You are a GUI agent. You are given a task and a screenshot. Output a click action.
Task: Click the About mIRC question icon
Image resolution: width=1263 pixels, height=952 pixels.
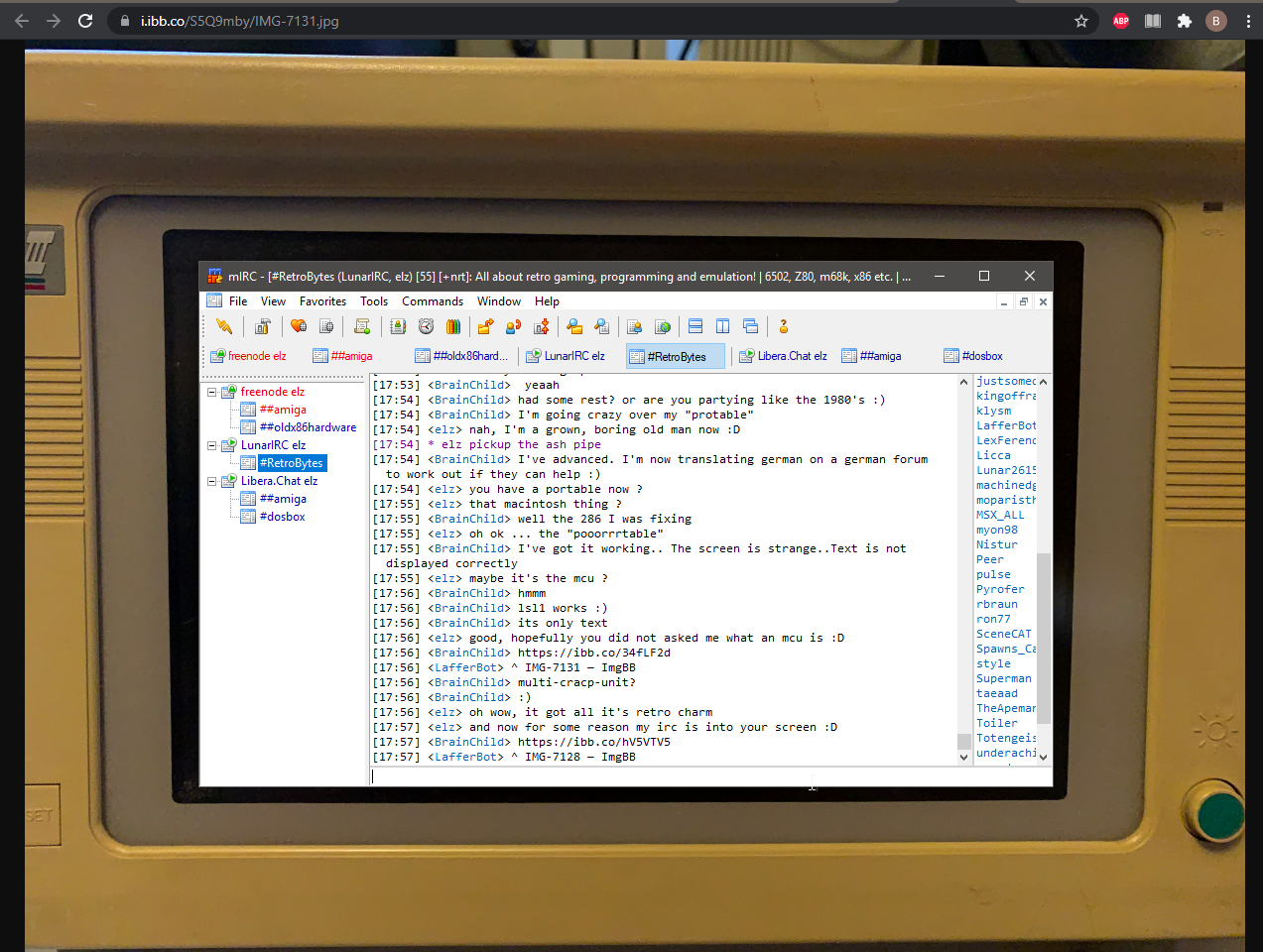coord(784,326)
